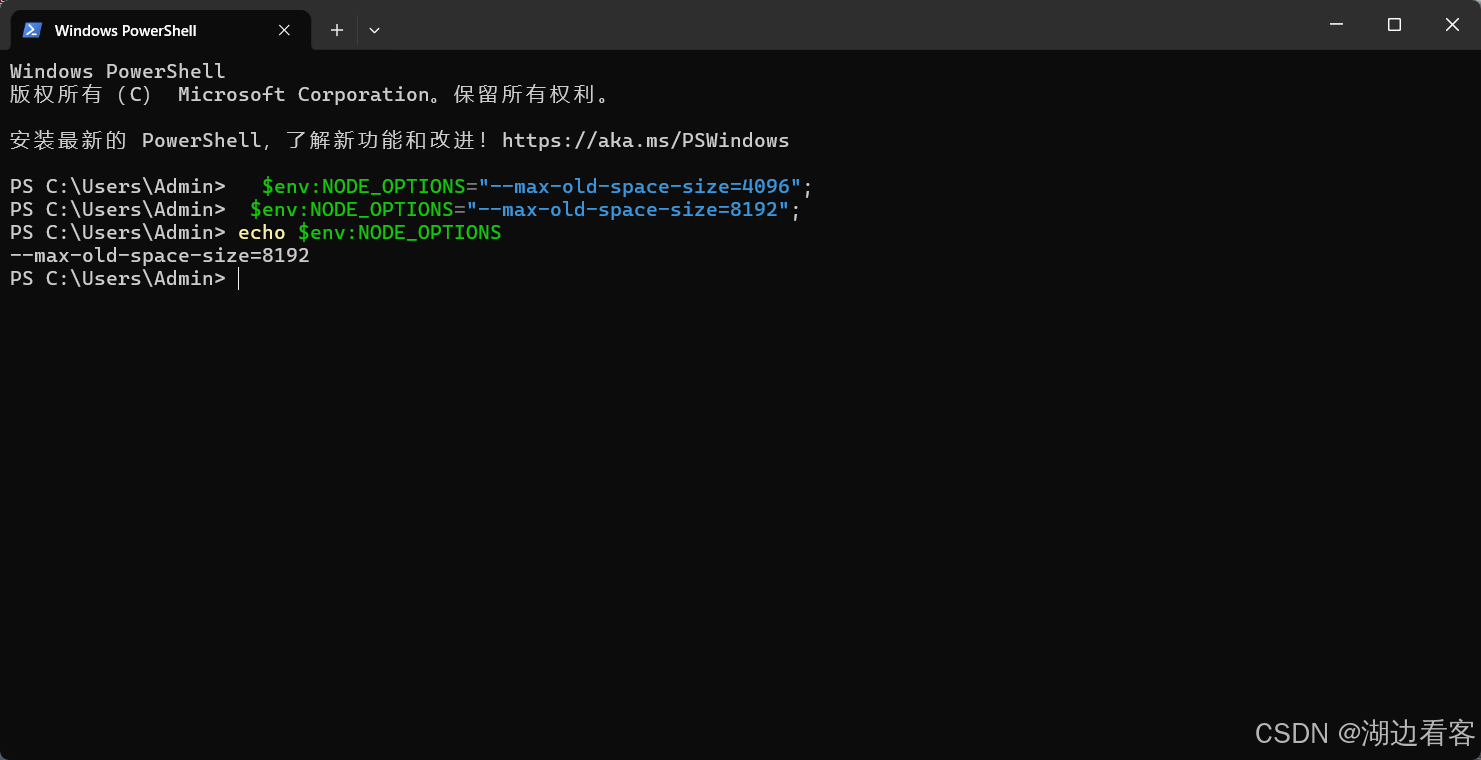
Task: Click the https://aka.ms/PSWindows link
Action: [645, 140]
